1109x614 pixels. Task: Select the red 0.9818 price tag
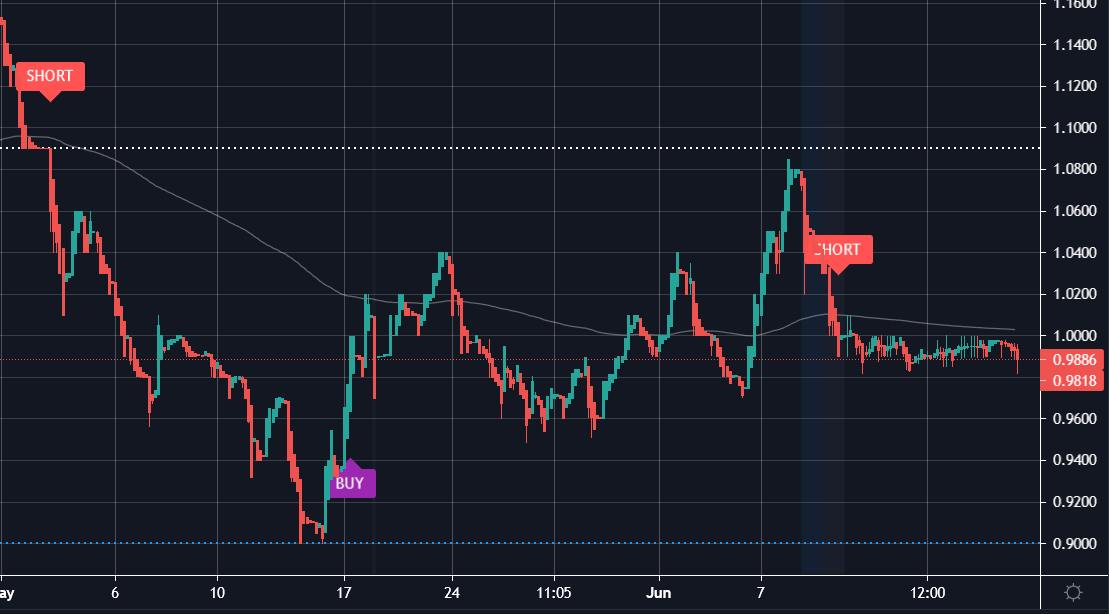(x=1074, y=381)
